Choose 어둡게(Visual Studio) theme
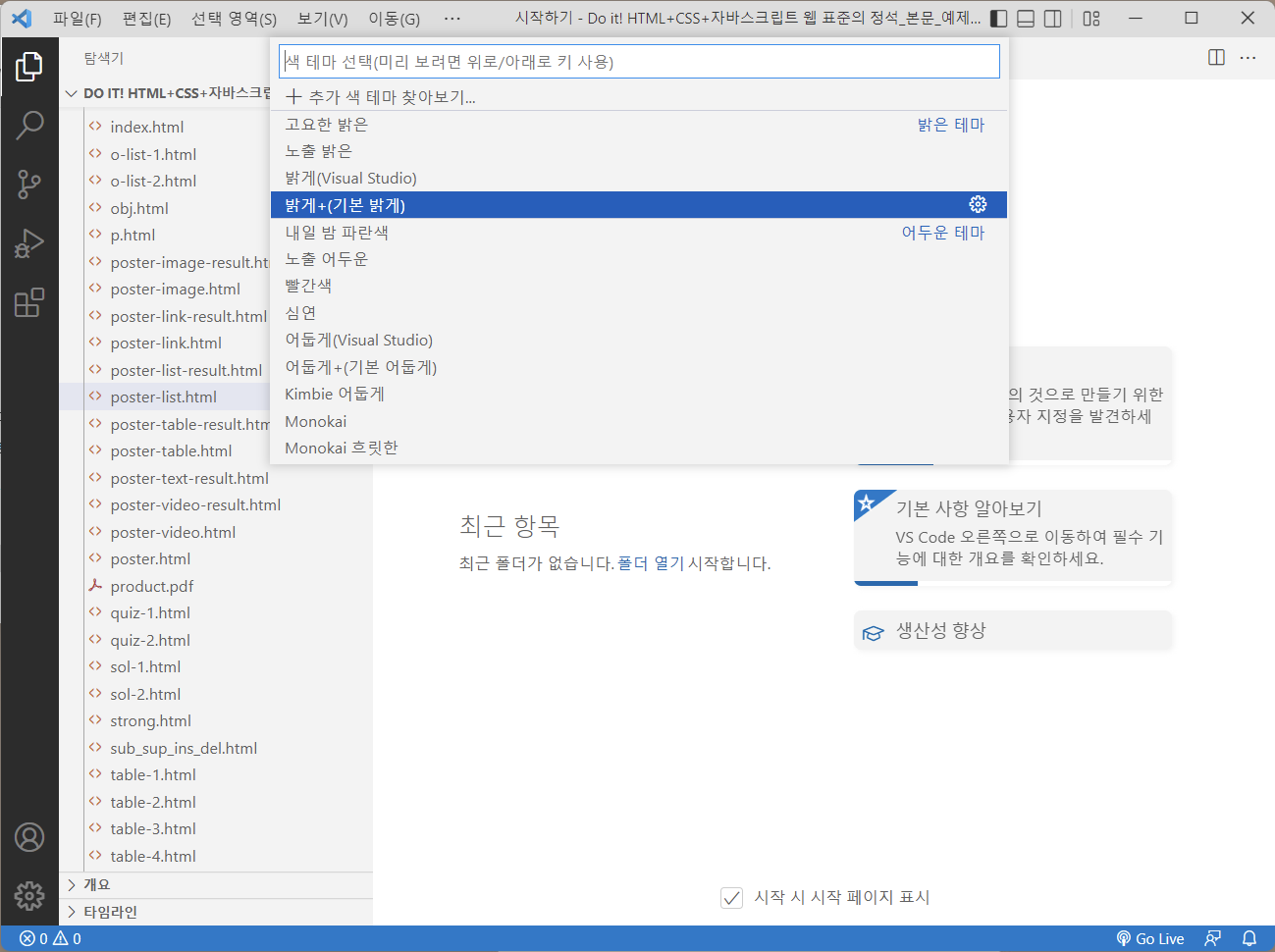The image size is (1275, 952). click(639, 340)
